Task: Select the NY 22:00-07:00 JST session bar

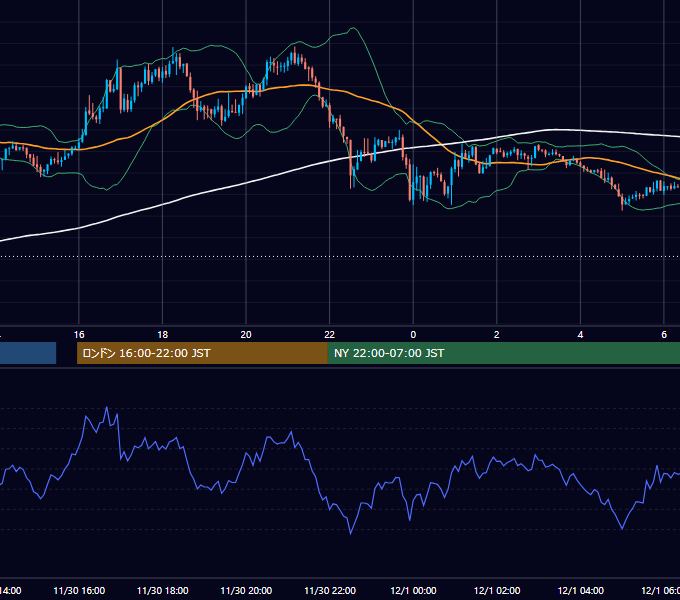Action: pyautogui.click(x=503, y=353)
